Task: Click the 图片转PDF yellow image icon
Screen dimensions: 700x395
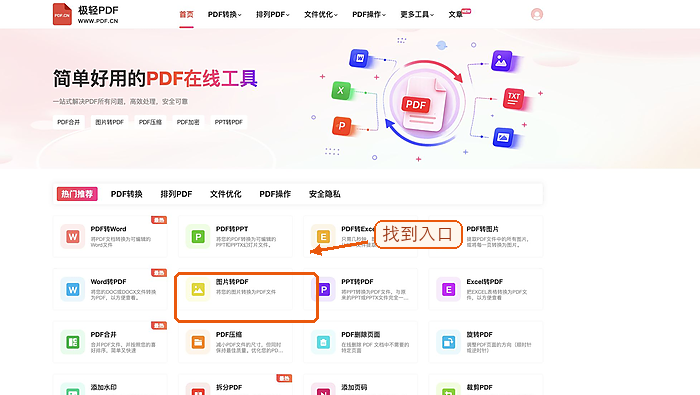Action: 198,290
